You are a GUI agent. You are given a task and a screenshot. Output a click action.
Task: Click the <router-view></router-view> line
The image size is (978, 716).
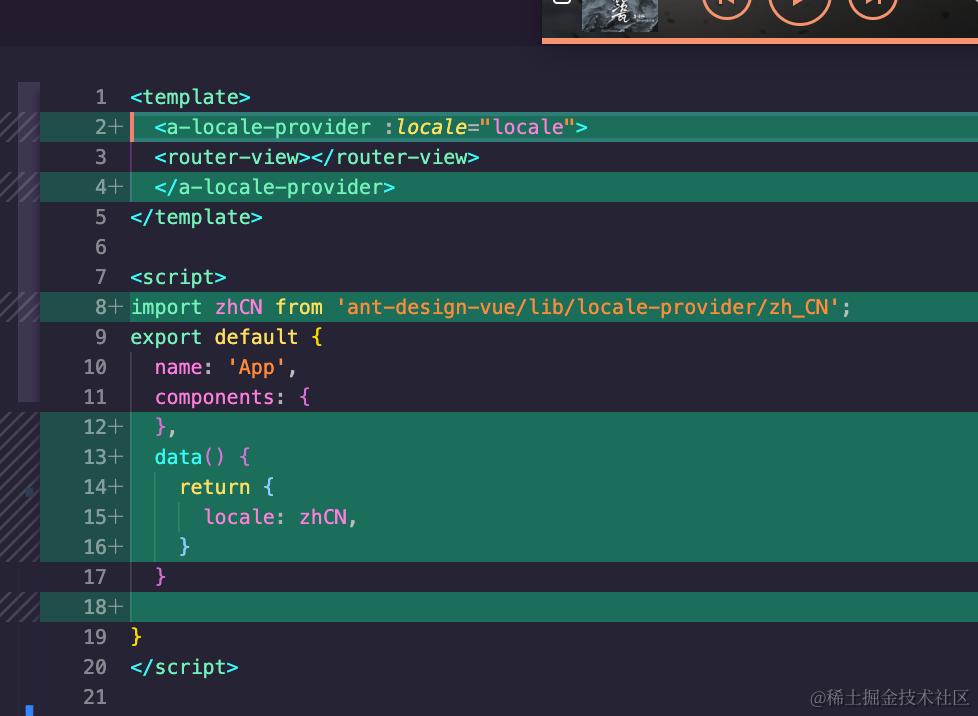click(317, 157)
